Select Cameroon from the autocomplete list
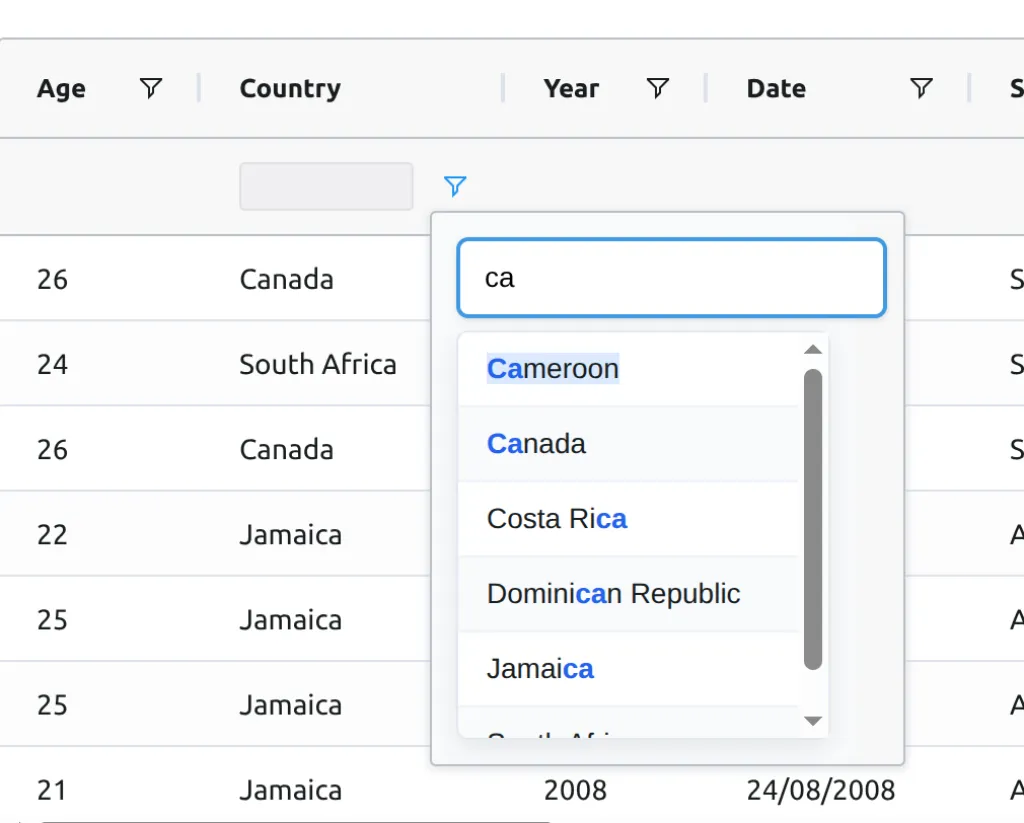Viewport: 1024px width, 823px height. (x=553, y=369)
